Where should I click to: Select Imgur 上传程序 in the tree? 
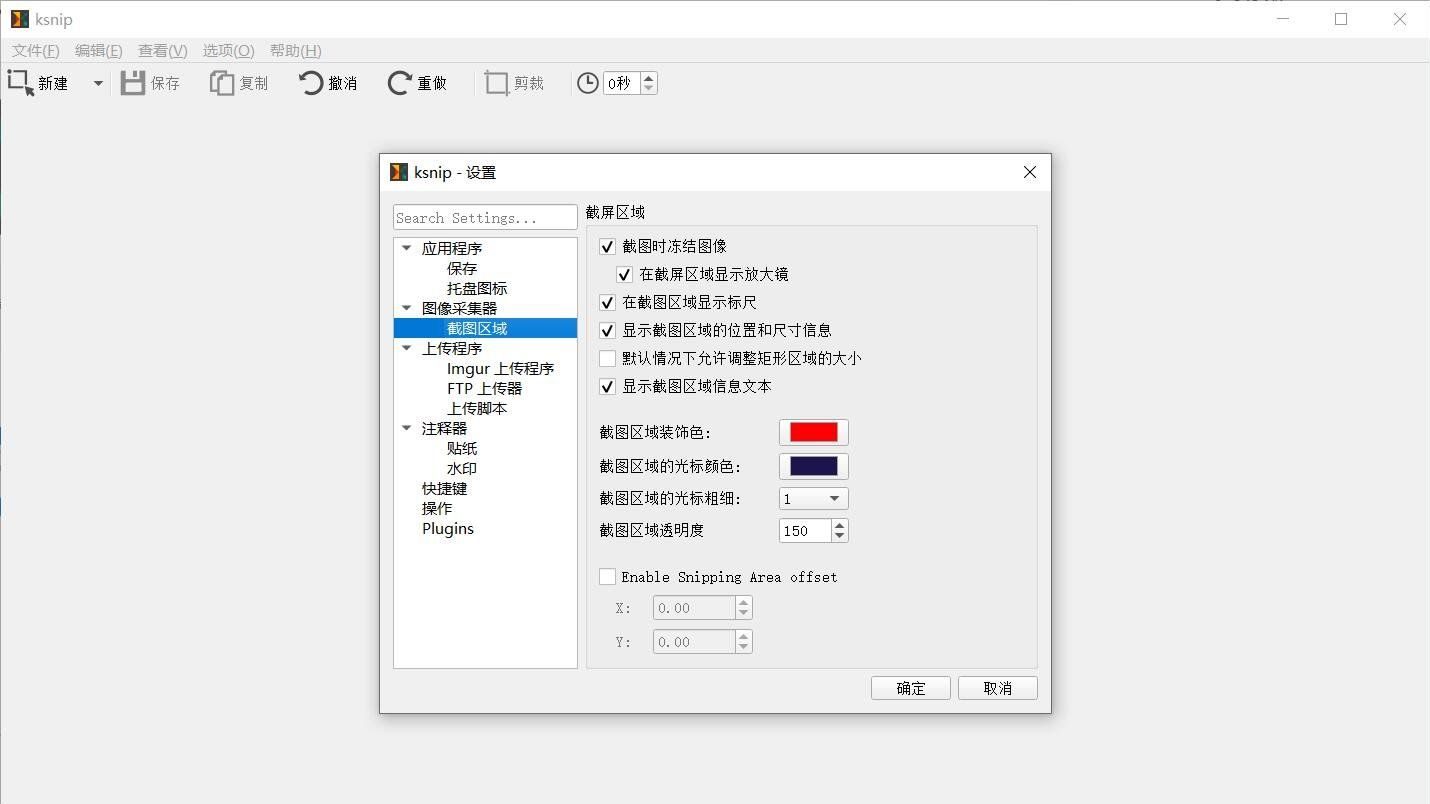click(500, 368)
